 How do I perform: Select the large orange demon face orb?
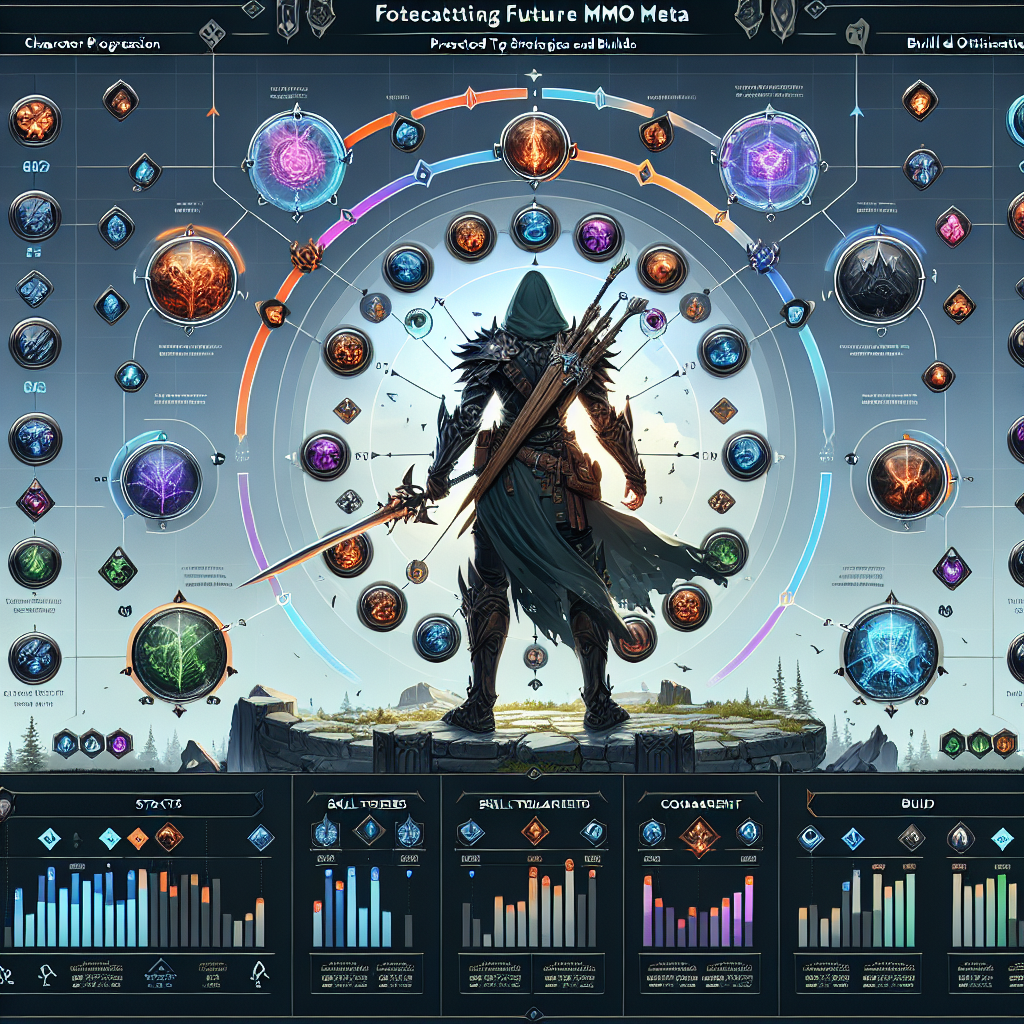(907, 480)
